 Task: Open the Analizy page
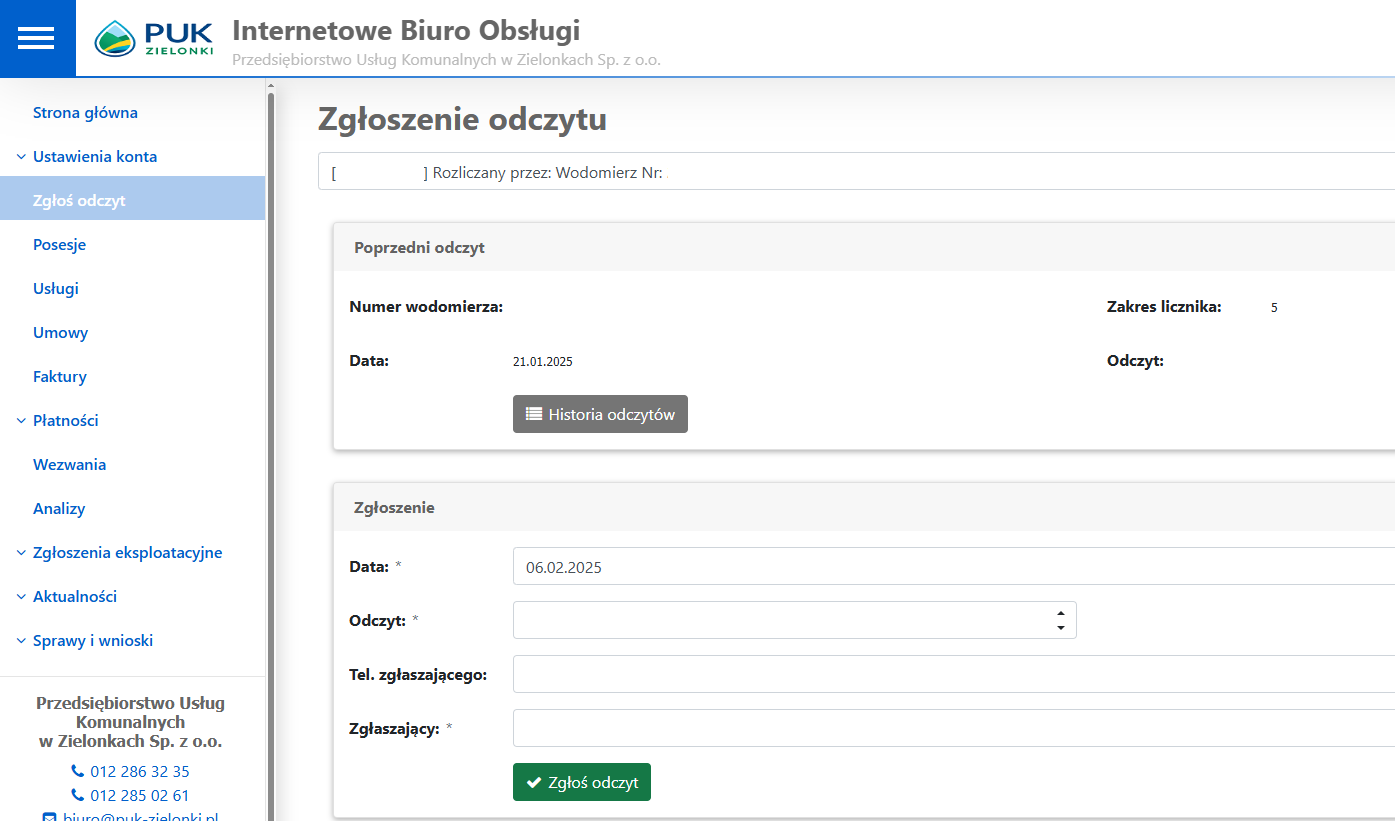pyautogui.click(x=59, y=508)
